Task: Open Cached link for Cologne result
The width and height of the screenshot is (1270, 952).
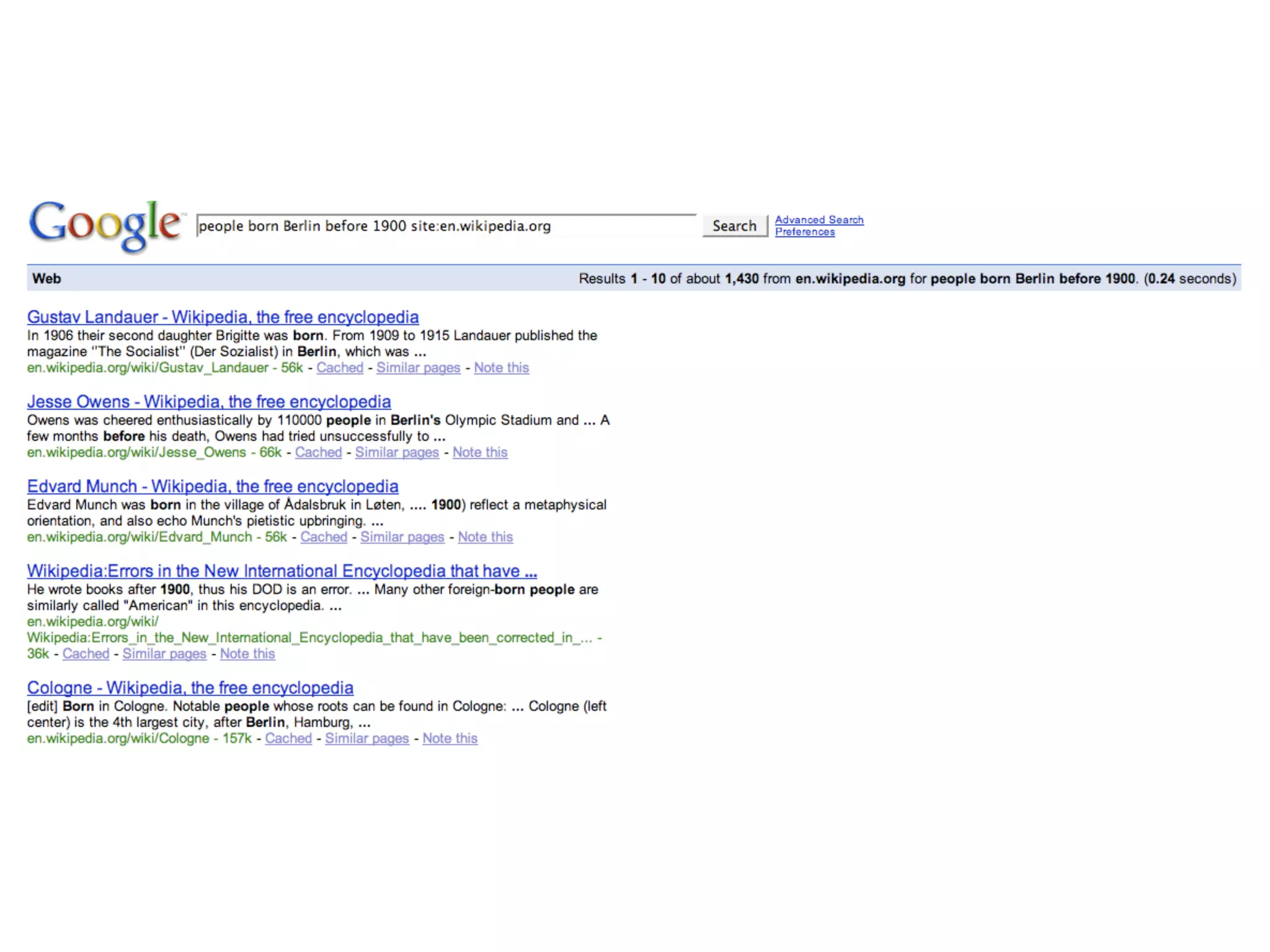Action: [288, 739]
